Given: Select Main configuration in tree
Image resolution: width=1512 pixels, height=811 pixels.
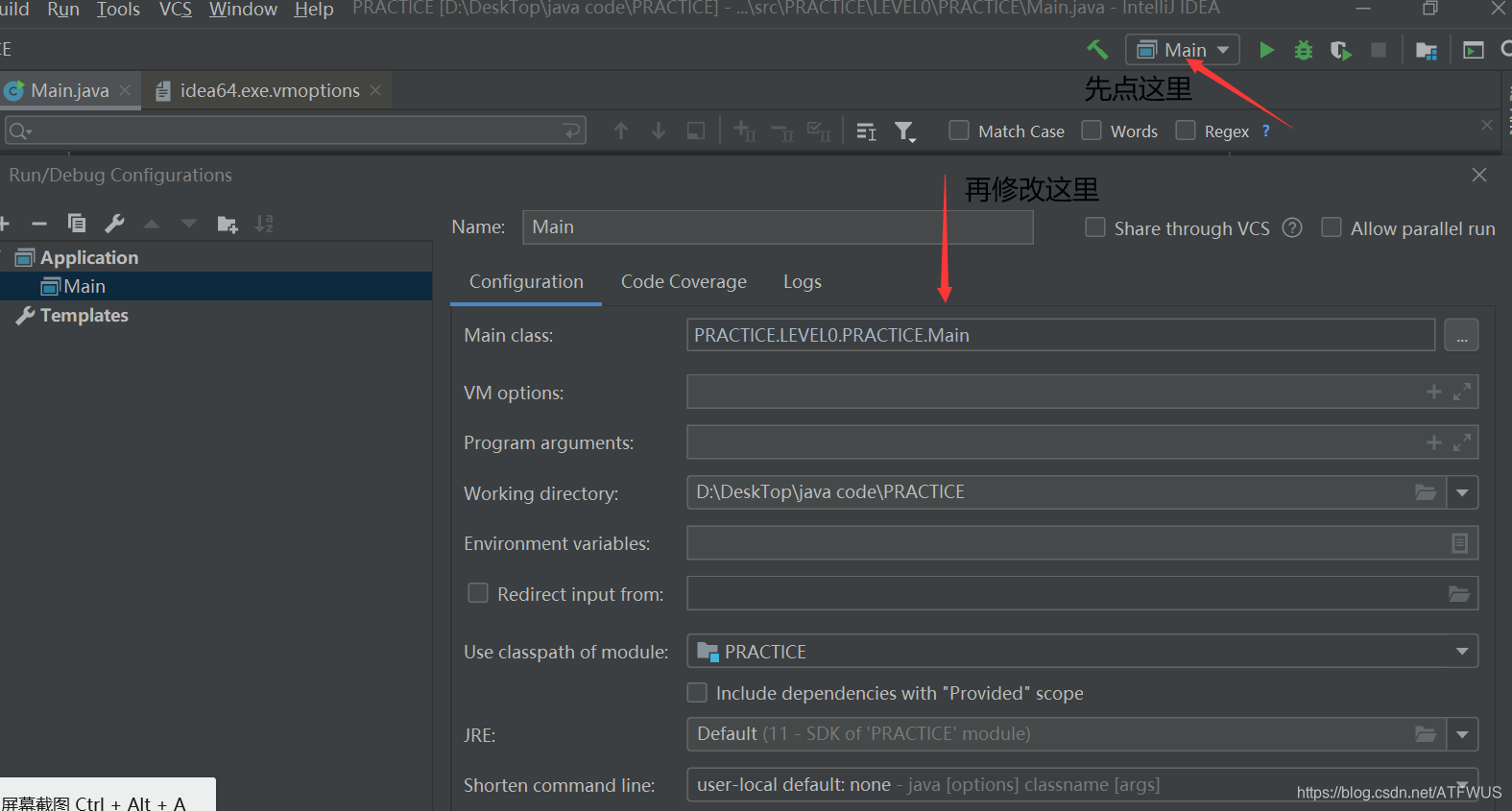Looking at the screenshot, I should point(216,286).
